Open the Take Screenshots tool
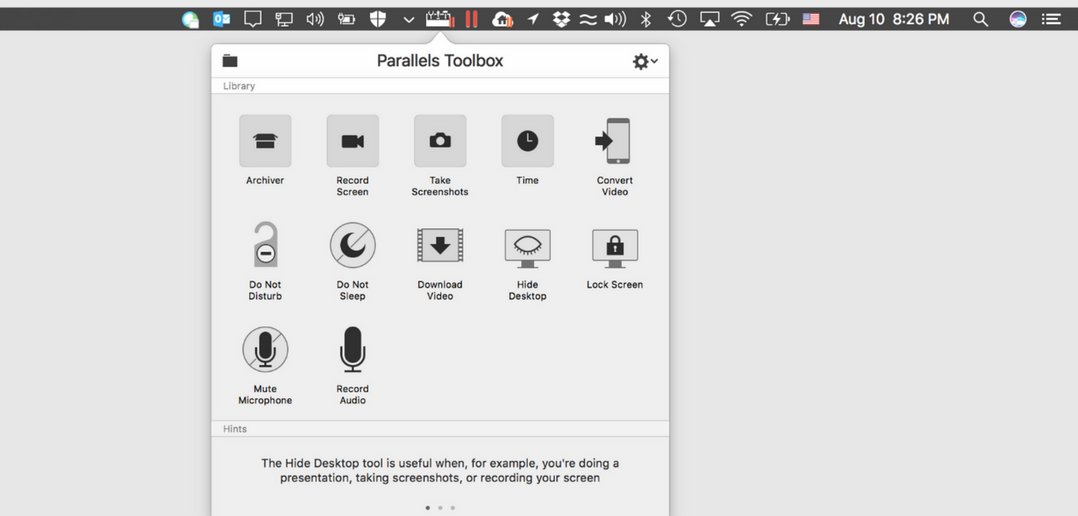 (440, 141)
